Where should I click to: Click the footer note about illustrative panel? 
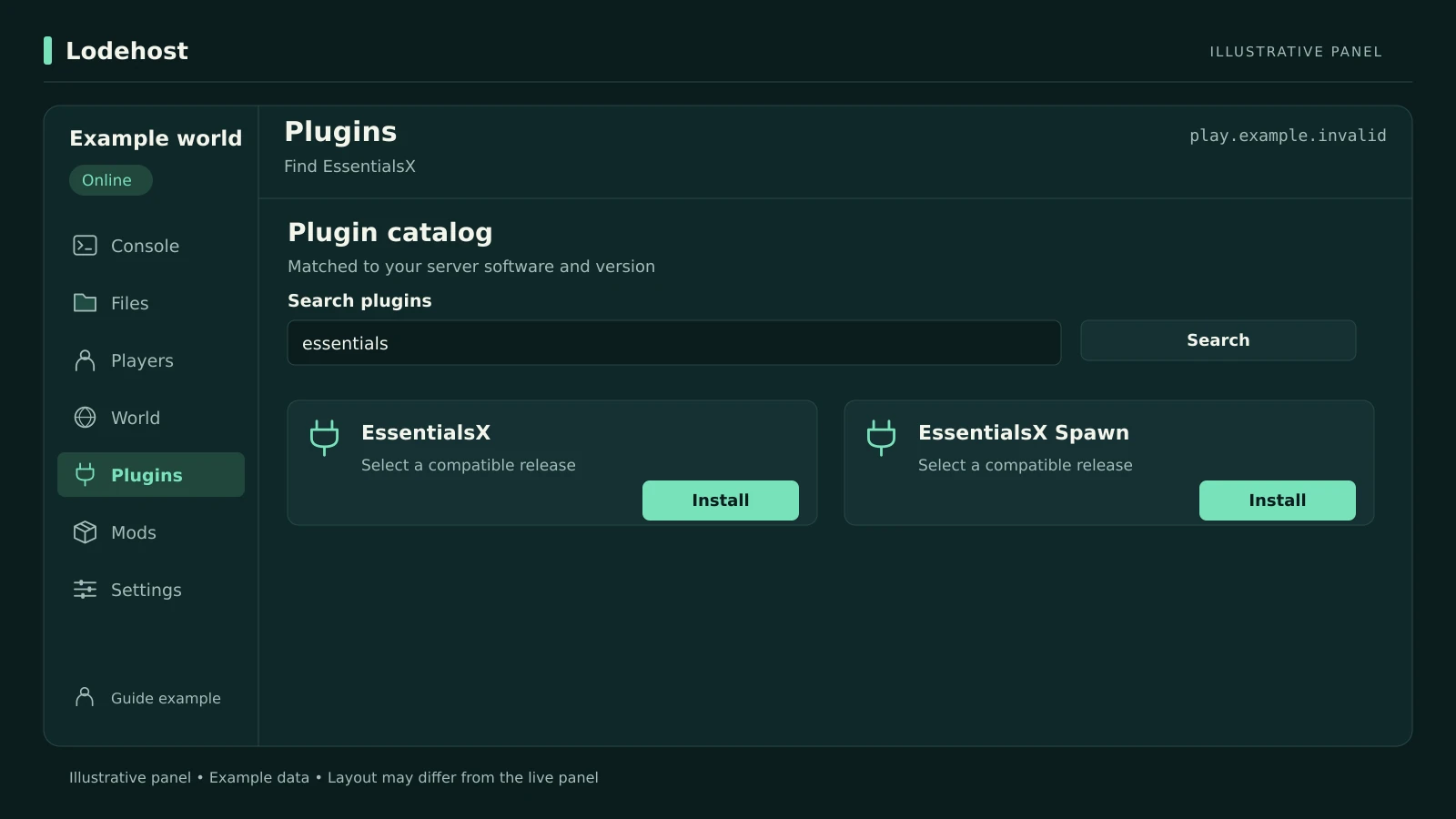[334, 777]
